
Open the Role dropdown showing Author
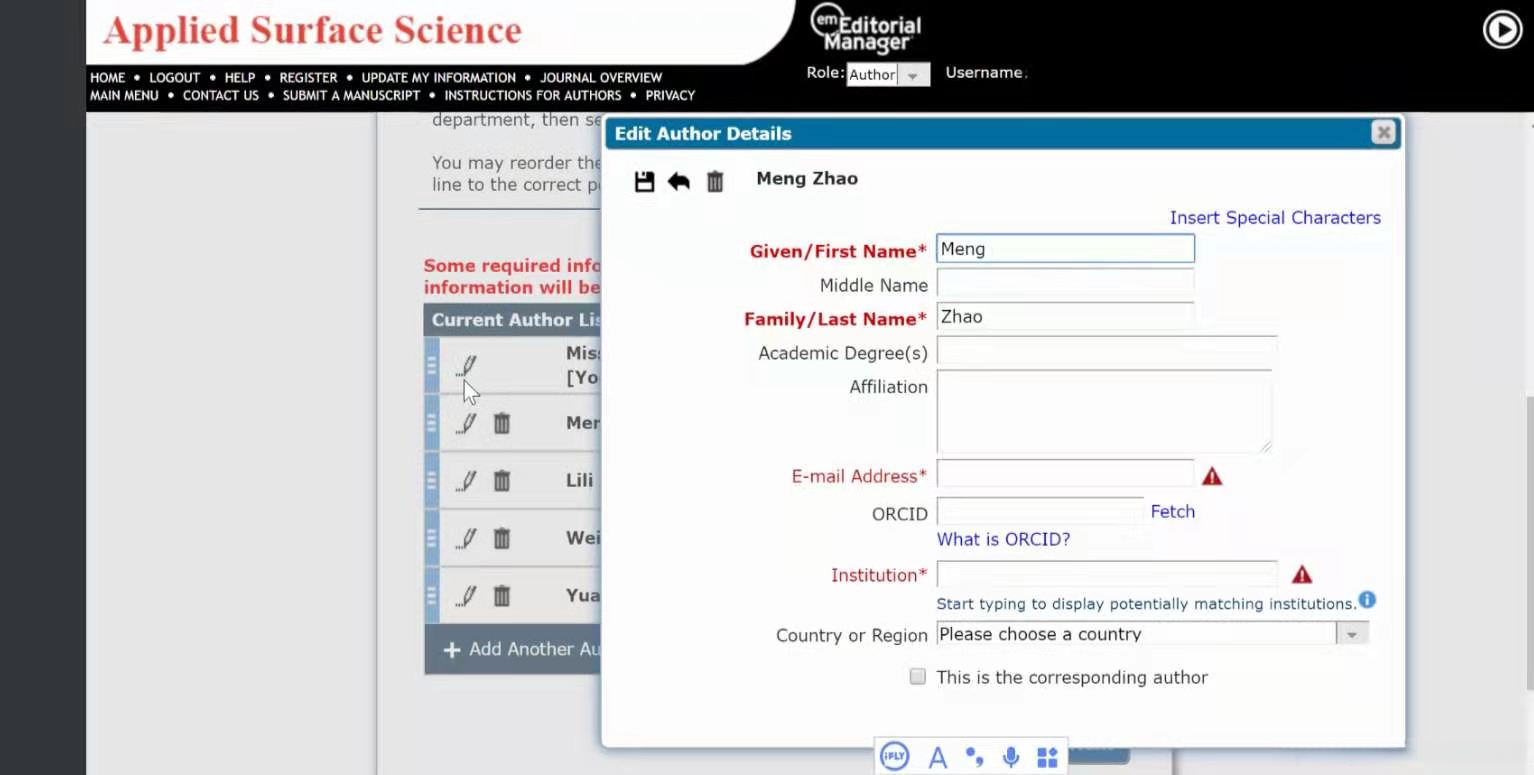pos(888,75)
